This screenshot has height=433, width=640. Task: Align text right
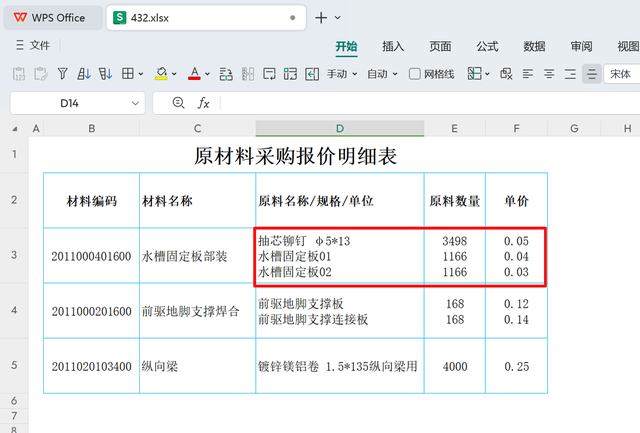(570, 74)
